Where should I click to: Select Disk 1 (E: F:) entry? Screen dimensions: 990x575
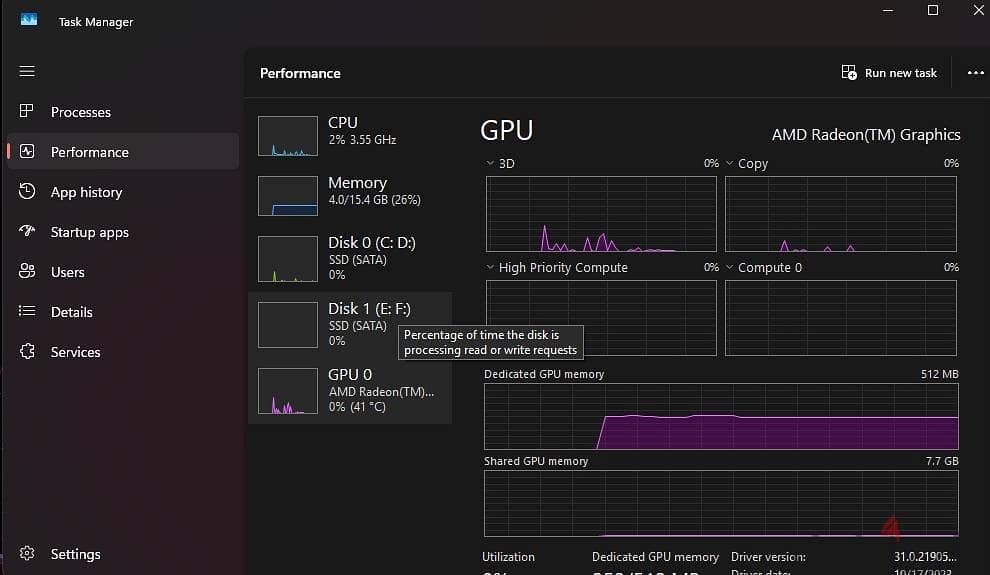(350, 325)
